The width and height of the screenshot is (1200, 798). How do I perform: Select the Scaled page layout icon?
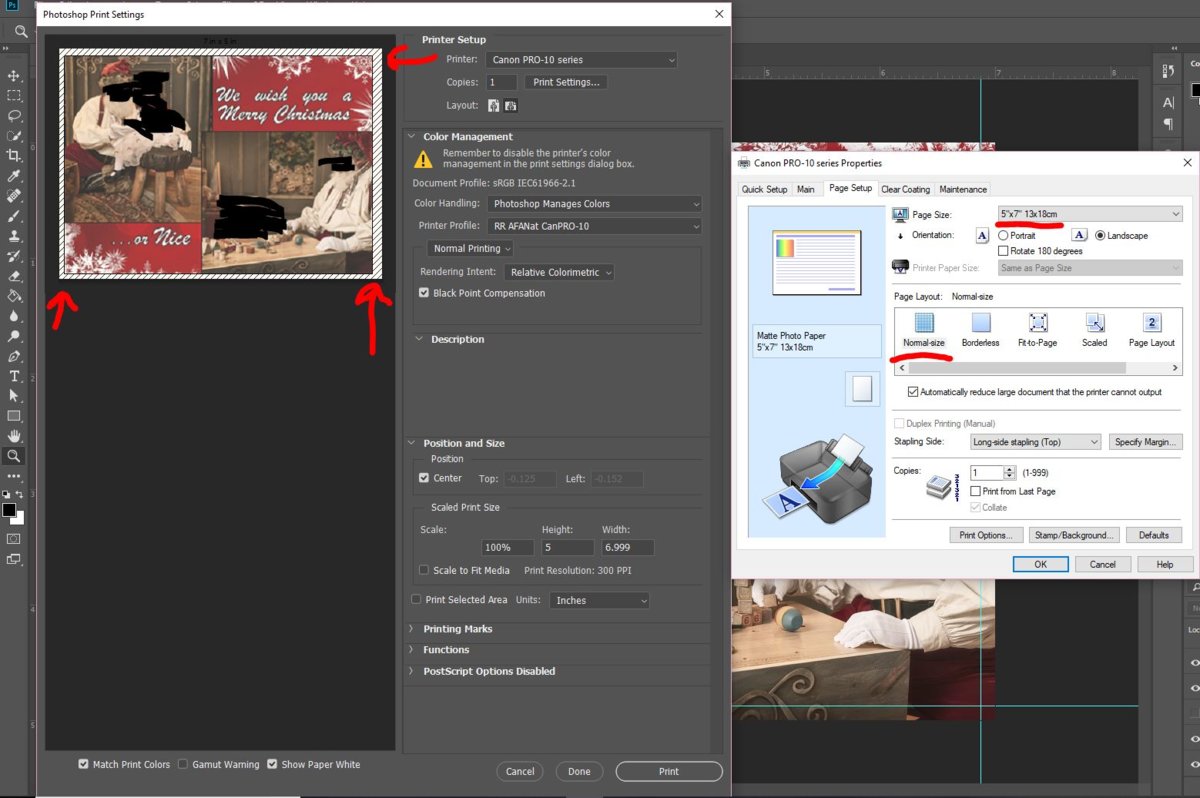[1094, 323]
